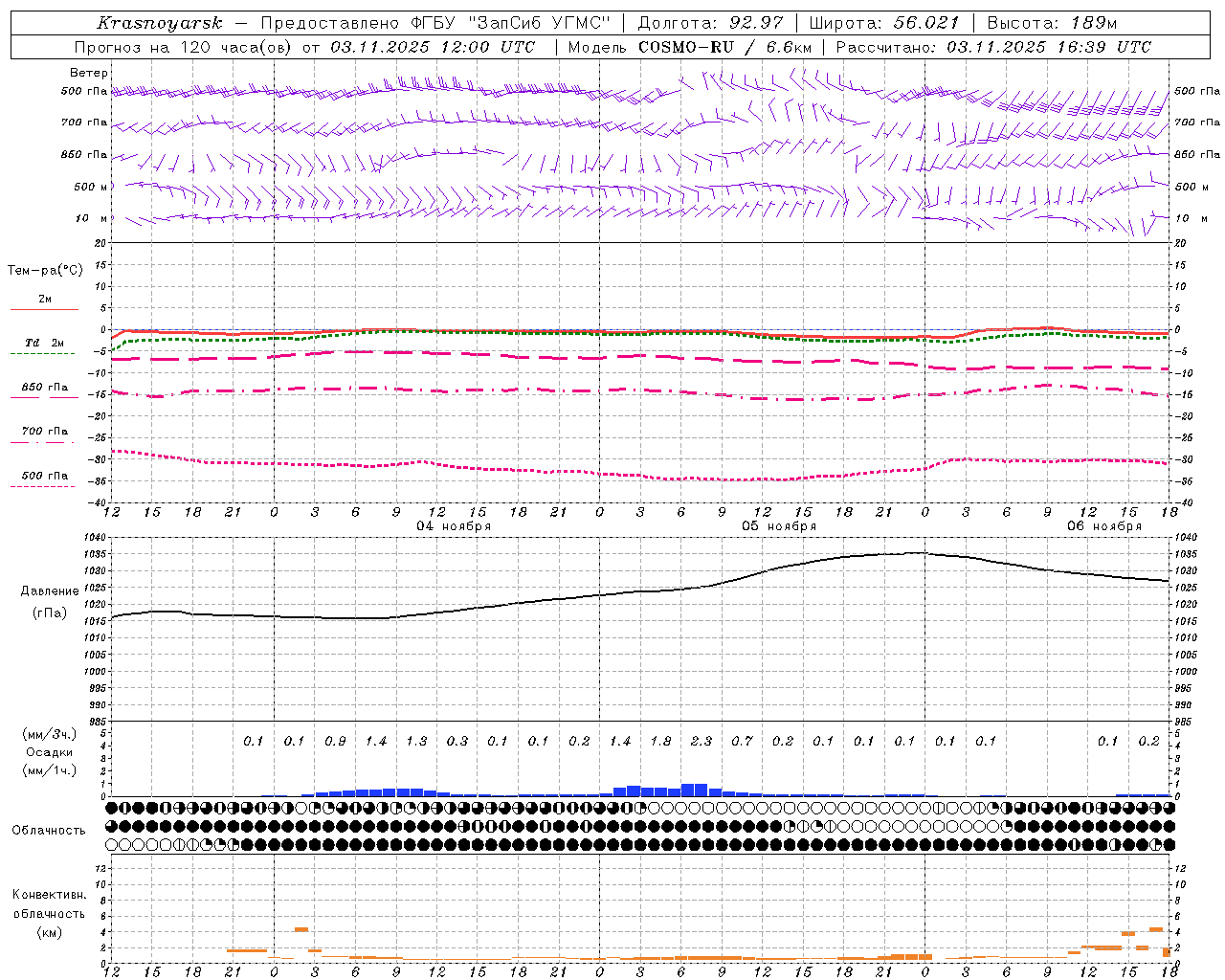The height and width of the screenshot is (980, 1225).
Task: Select the 'Модель COSMO-RU / 6.6км' text
Action: click(690, 47)
